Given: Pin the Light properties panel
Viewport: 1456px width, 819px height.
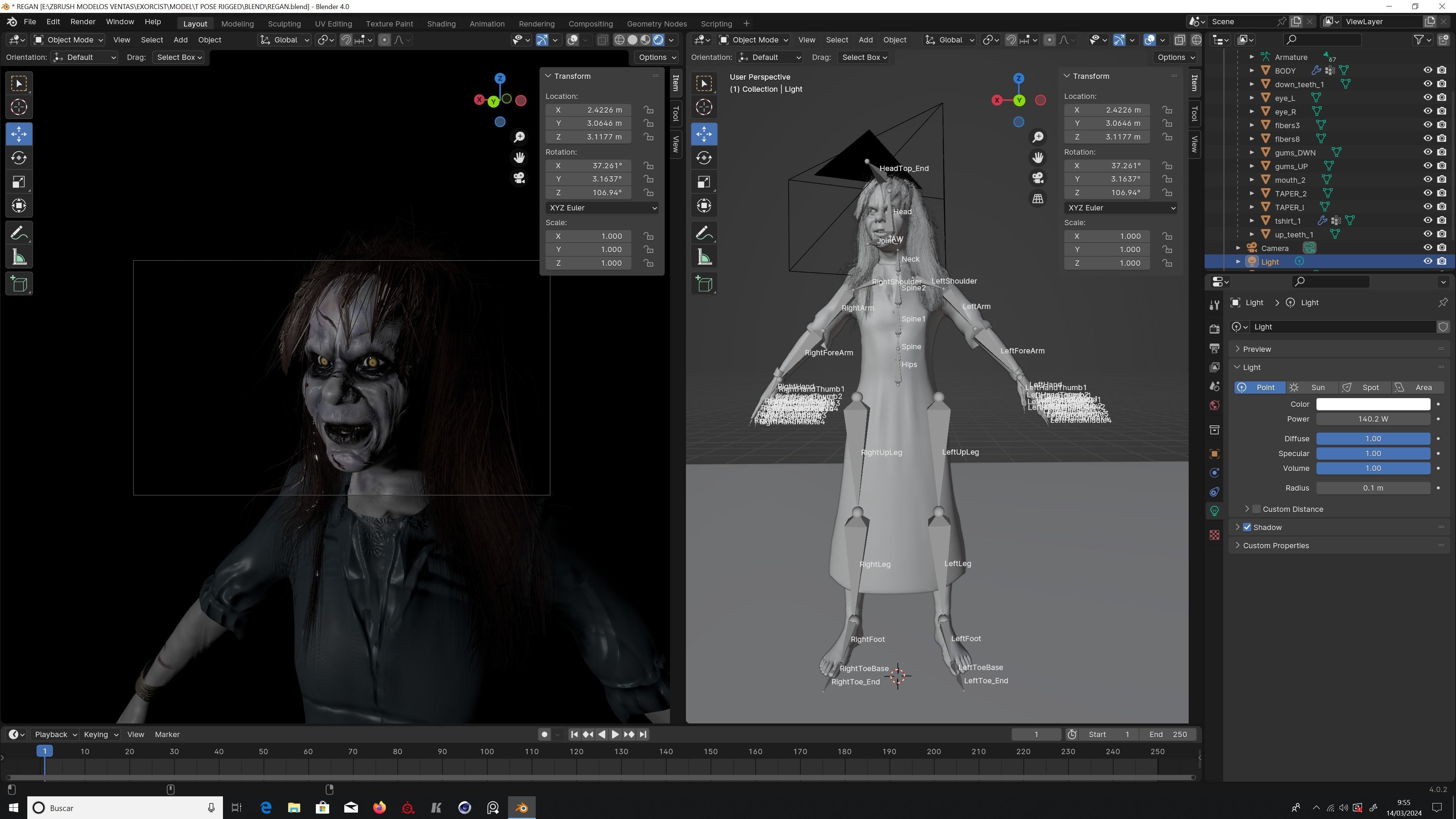Looking at the screenshot, I should (1442, 303).
